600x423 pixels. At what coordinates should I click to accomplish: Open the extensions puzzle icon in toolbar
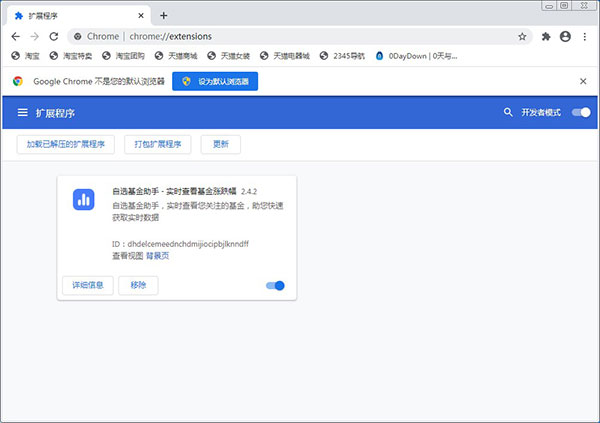tap(546, 36)
